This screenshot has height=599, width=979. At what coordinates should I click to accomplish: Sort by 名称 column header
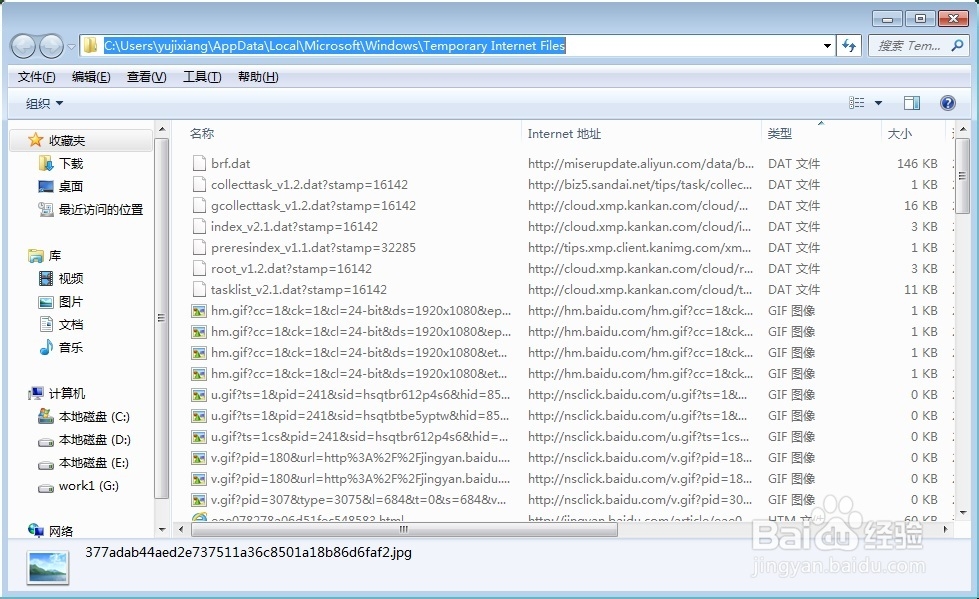pyautogui.click(x=202, y=134)
